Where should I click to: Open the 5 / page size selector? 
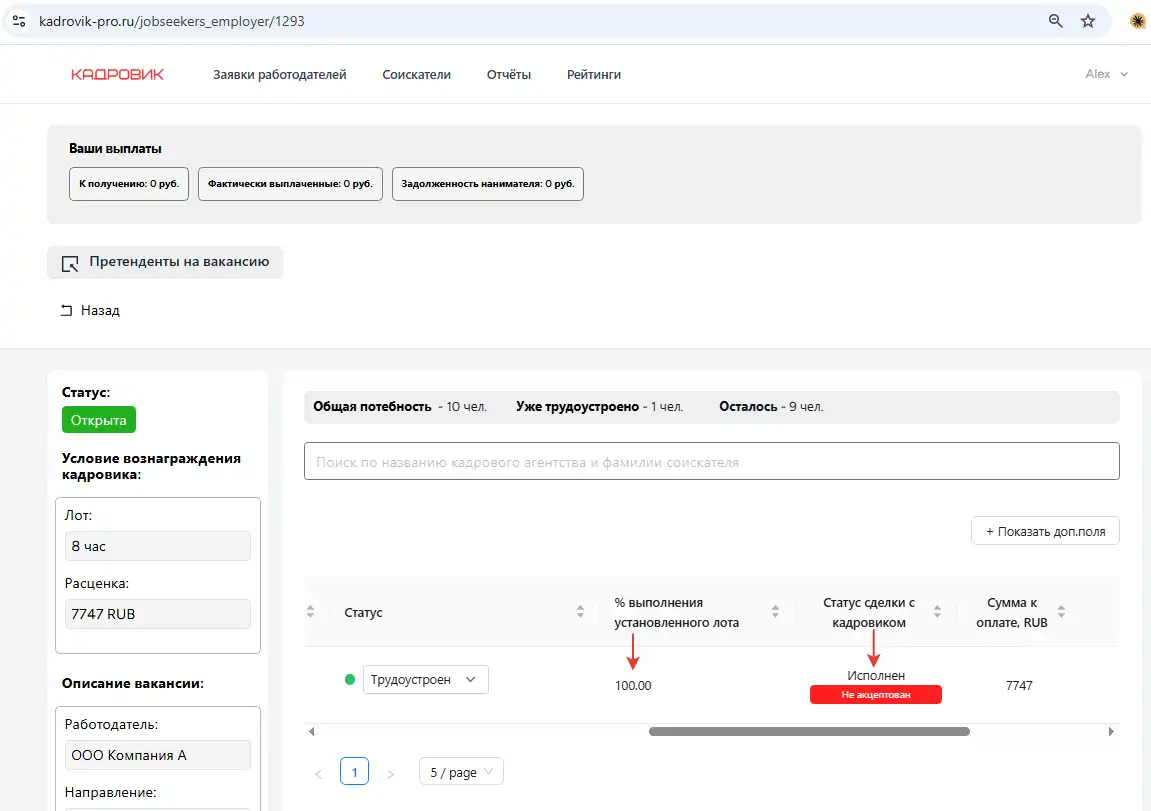pyautogui.click(x=460, y=772)
